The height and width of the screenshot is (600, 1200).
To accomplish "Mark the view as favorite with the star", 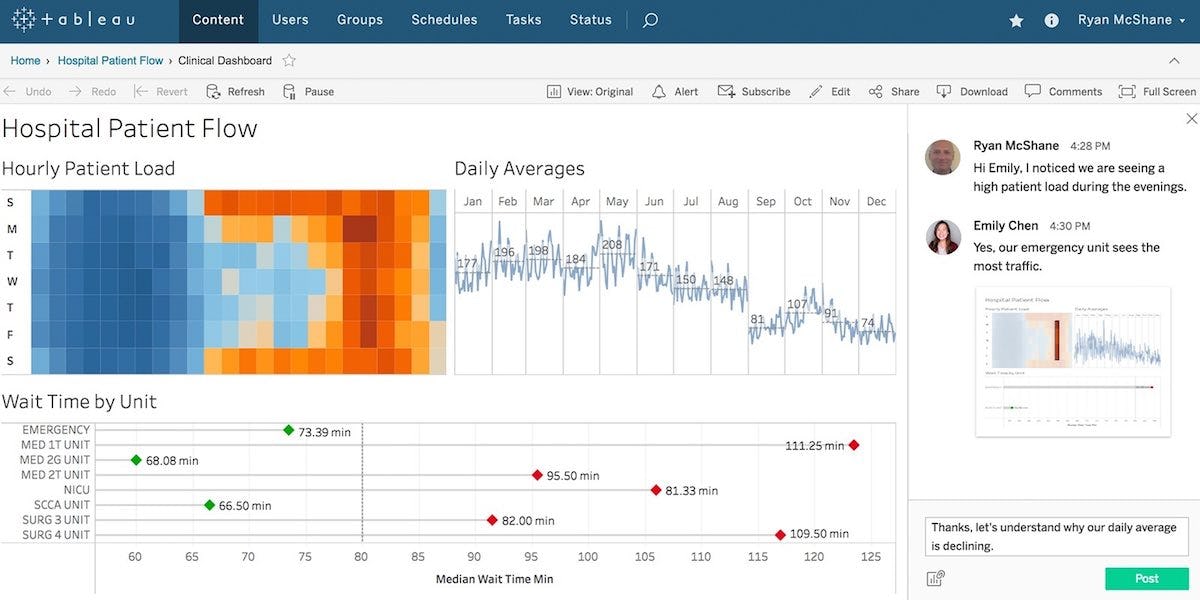I will click(x=1016, y=19).
